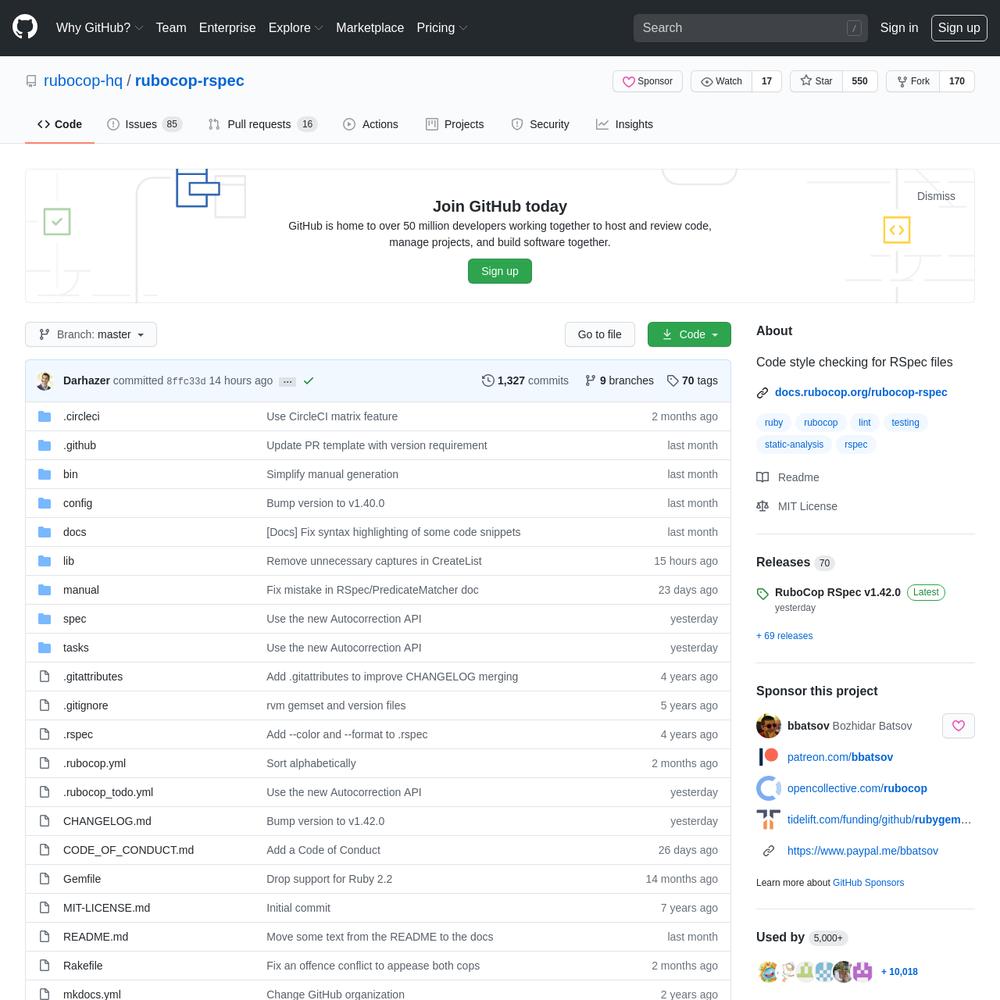This screenshot has width=1000, height=1000.
Task: Click the Rakefile file icon
Action: click(45, 966)
